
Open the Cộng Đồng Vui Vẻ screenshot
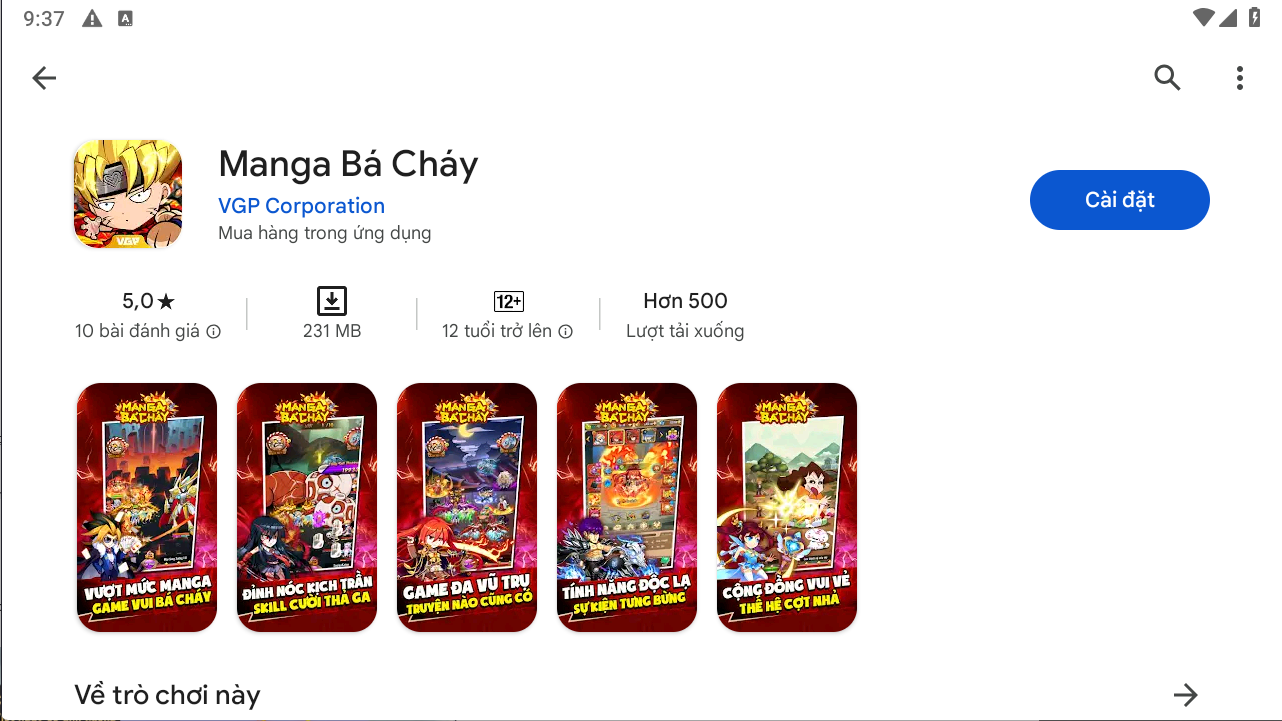tap(787, 507)
